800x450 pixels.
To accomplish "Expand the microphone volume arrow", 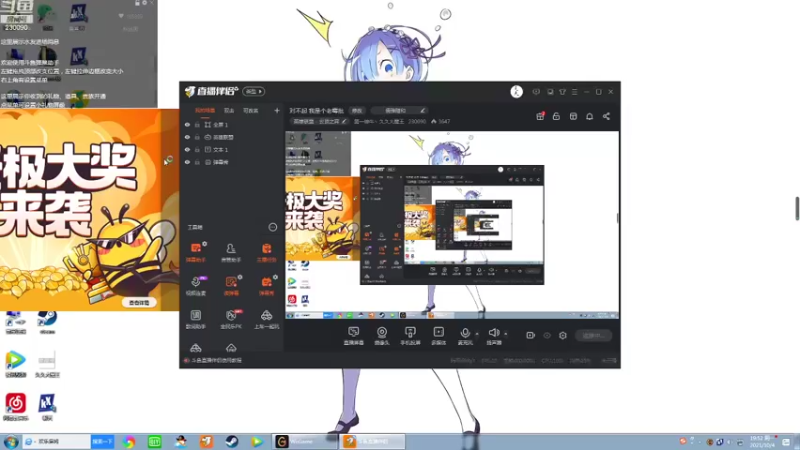I will pos(478,334).
